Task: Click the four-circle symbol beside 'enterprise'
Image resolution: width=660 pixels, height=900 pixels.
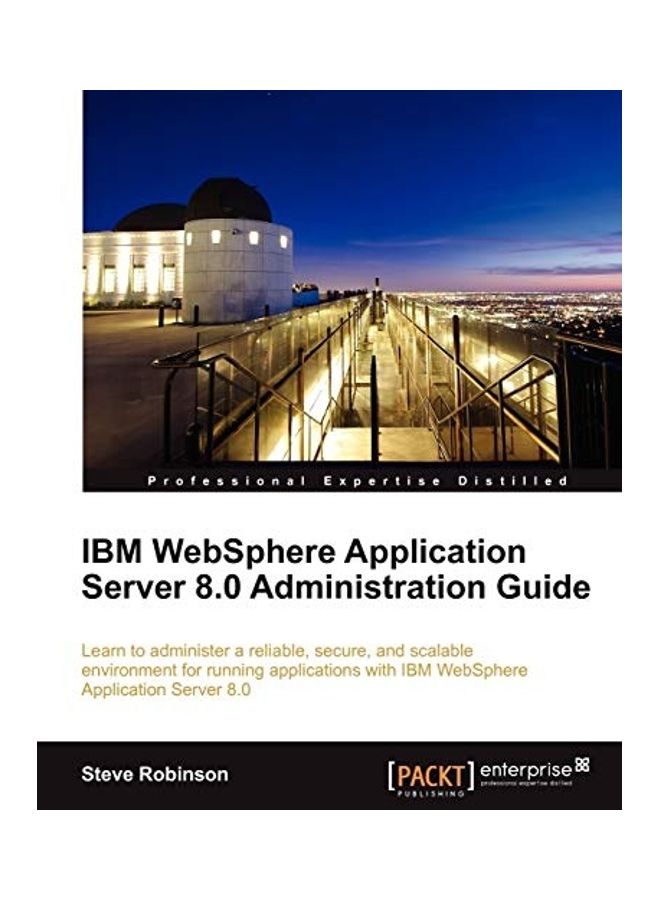Action: tap(582, 765)
